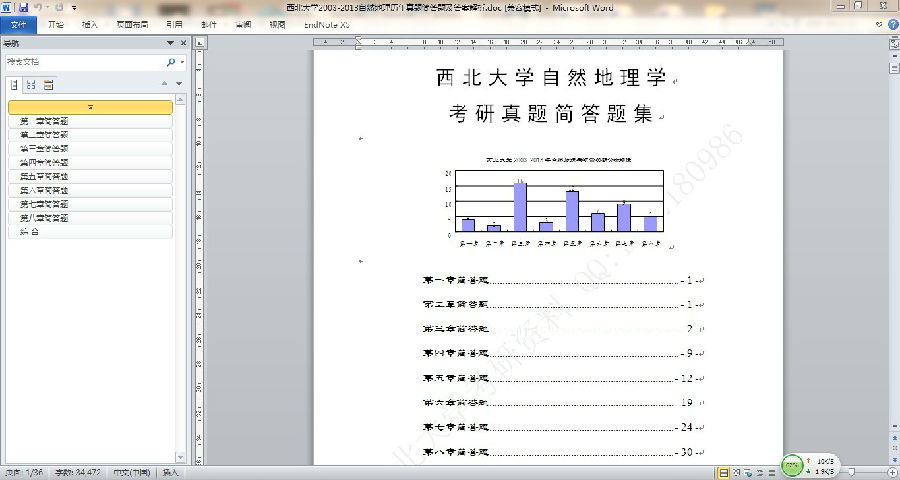Click the page count 1/36 in the status bar
The width and height of the screenshot is (900, 480).
coord(26,473)
